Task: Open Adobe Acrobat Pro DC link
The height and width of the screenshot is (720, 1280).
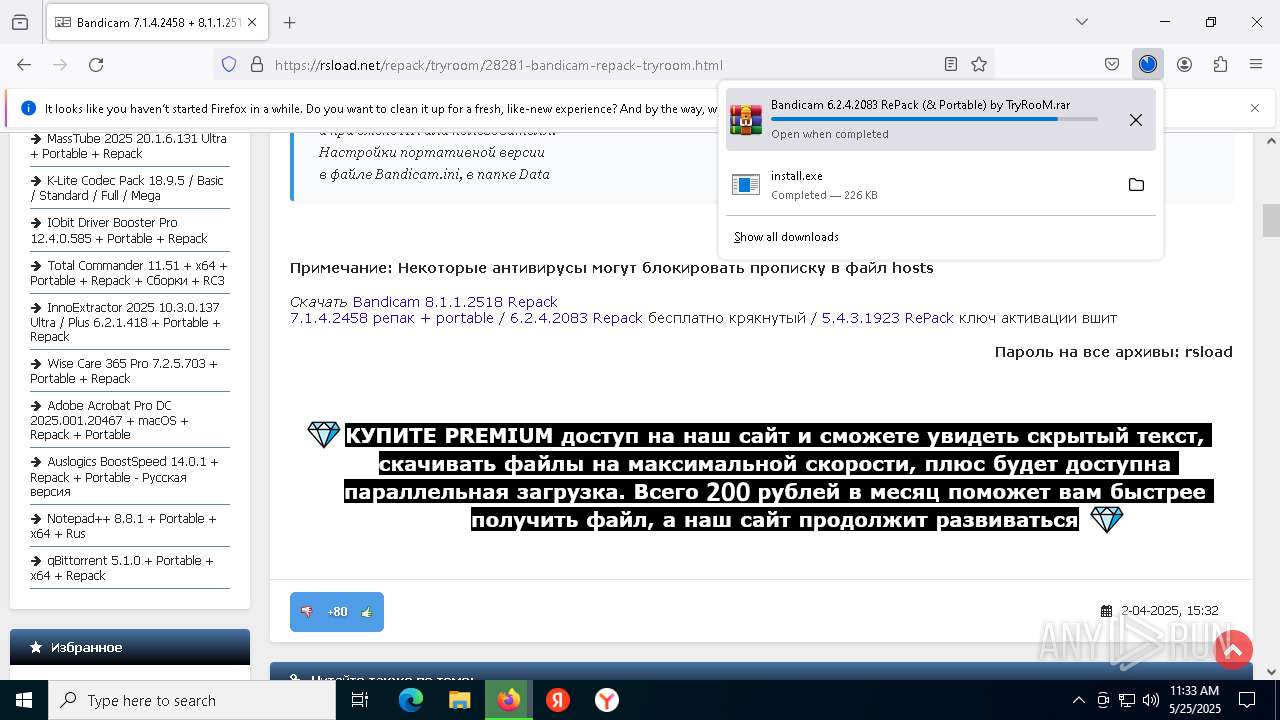Action: [x=109, y=420]
